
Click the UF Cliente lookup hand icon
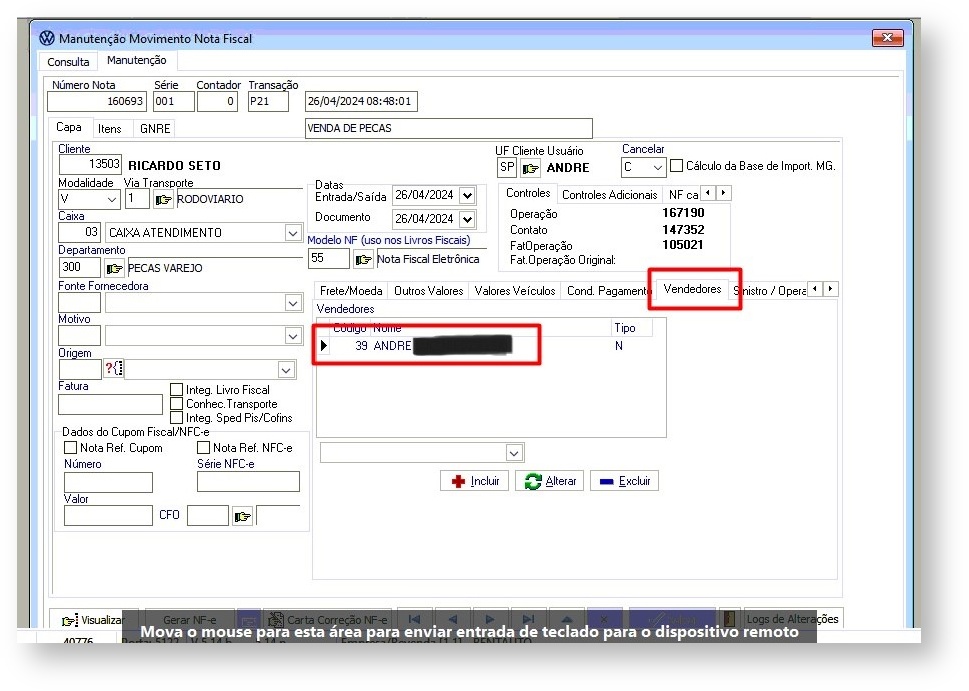coord(530,168)
